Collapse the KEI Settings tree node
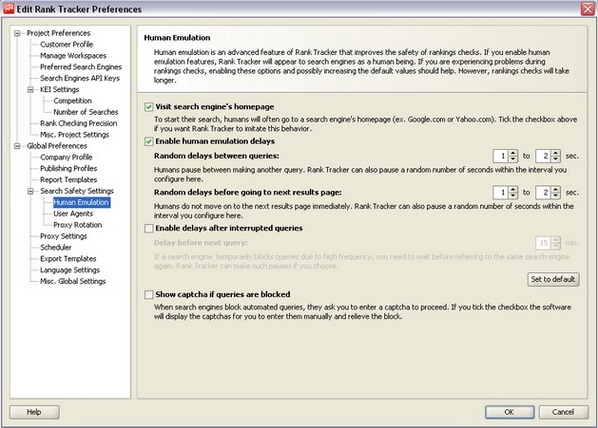 click(x=31, y=90)
